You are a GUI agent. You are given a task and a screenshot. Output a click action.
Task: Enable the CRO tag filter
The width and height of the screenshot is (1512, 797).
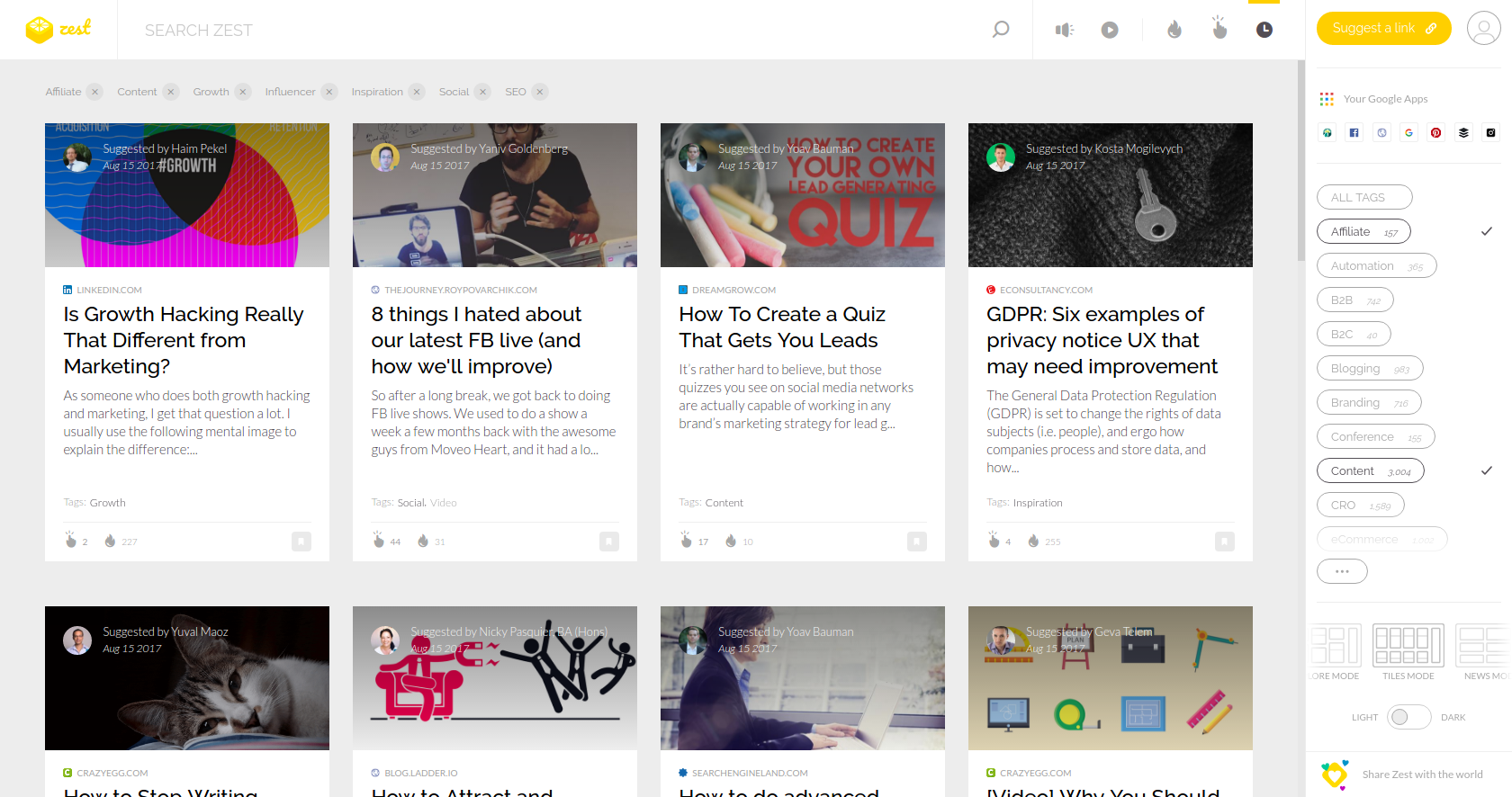click(1360, 505)
